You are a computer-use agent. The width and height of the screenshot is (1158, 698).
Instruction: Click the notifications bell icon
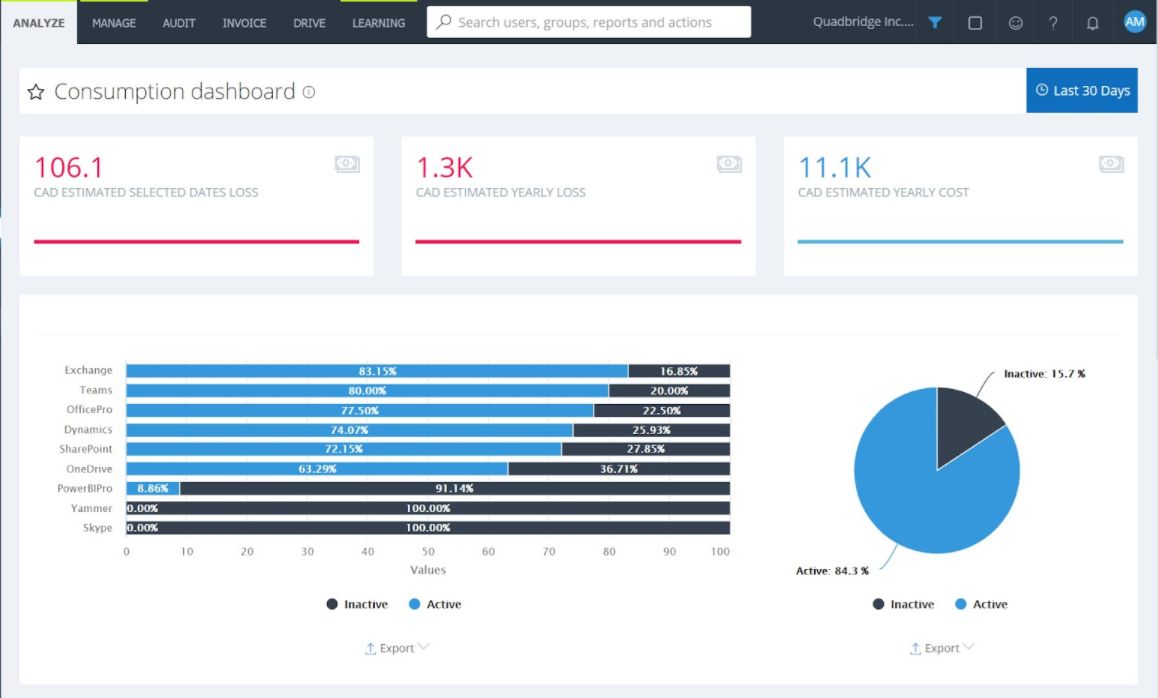1092,22
